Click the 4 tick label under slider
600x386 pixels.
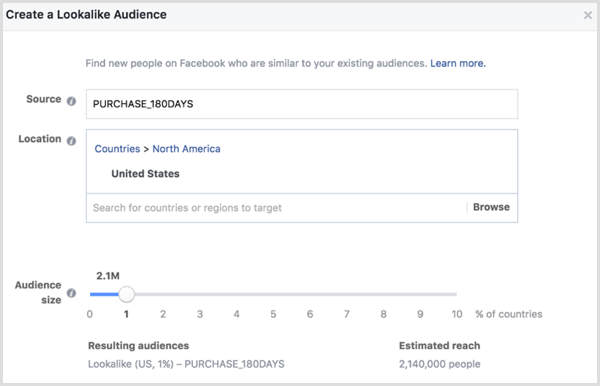pos(236,314)
